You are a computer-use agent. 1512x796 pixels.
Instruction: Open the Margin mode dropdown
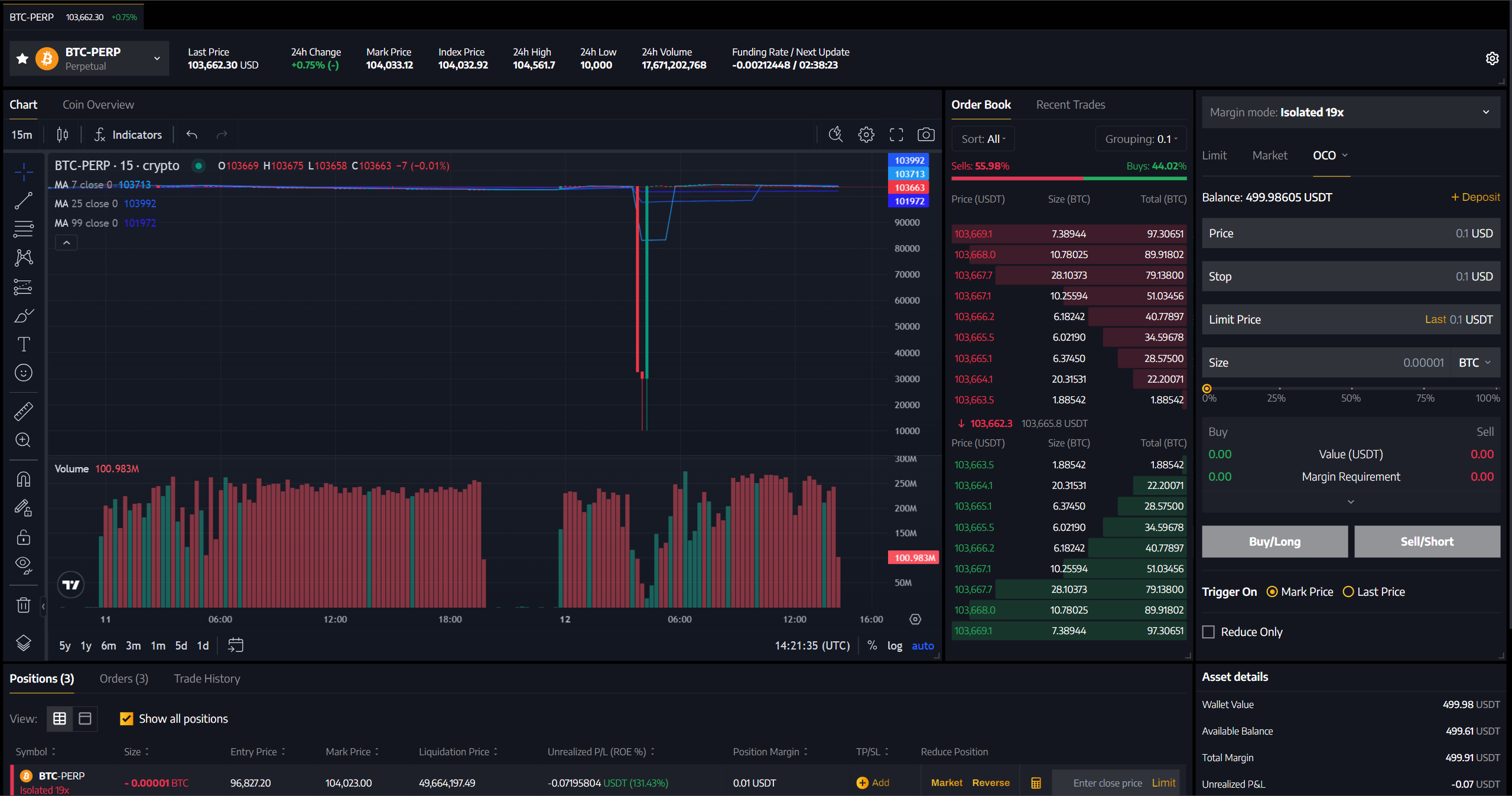click(x=1351, y=112)
